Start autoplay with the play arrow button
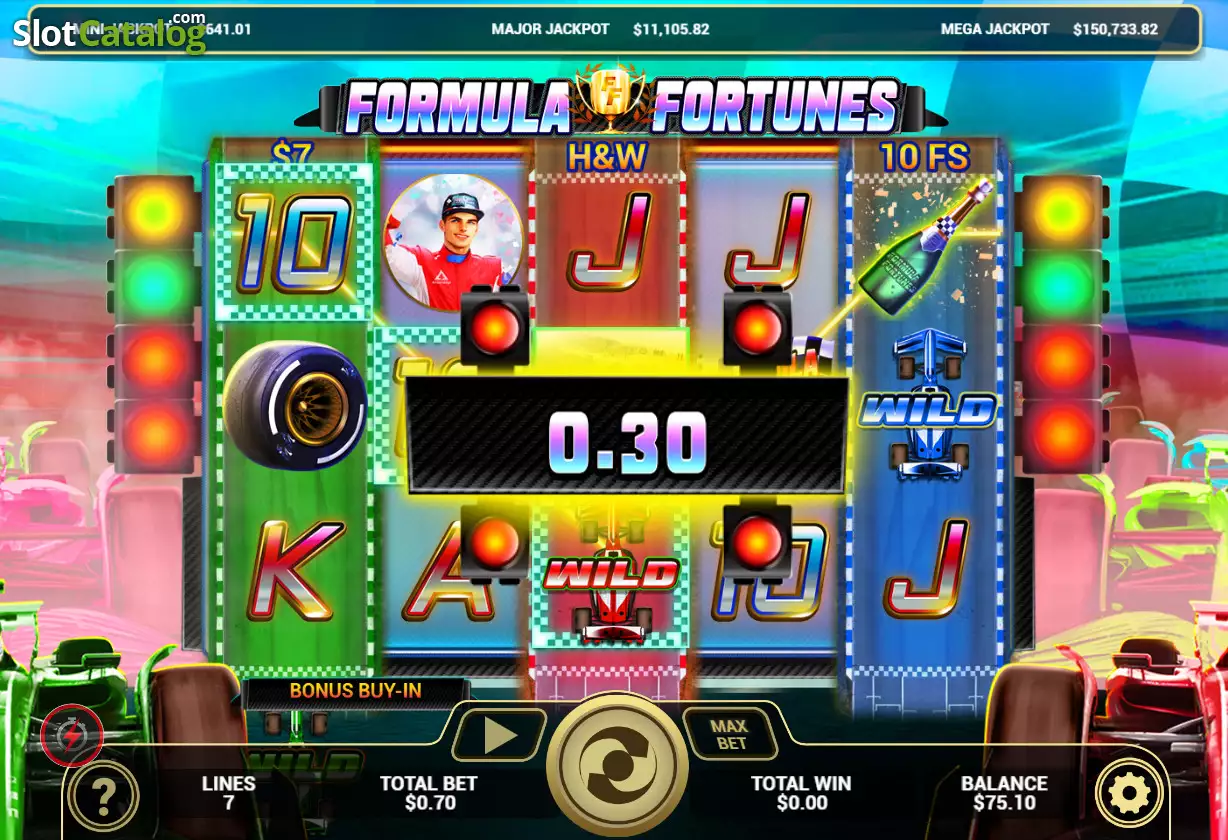Viewport: 1228px width, 840px height. [x=499, y=736]
